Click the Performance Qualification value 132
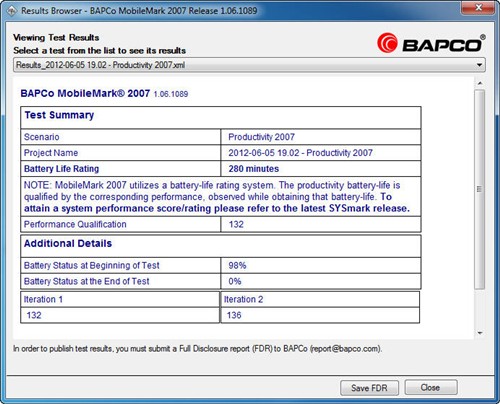The image size is (500, 404). click(236, 224)
